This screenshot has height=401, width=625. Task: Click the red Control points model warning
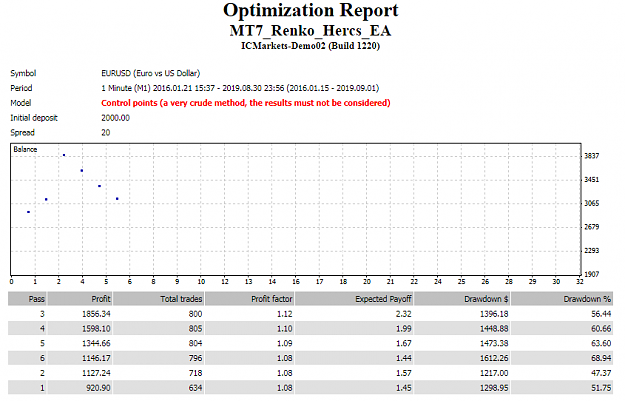[246, 103]
